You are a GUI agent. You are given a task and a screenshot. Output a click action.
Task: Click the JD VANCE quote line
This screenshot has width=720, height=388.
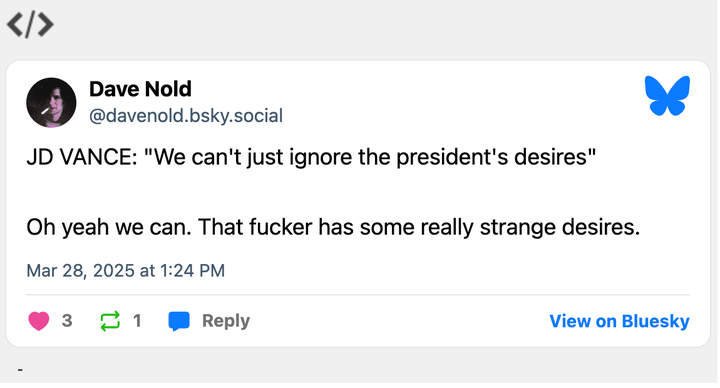(x=311, y=157)
